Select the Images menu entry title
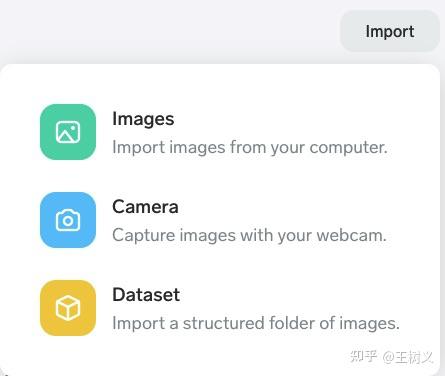The width and height of the screenshot is (445, 376). (x=143, y=119)
